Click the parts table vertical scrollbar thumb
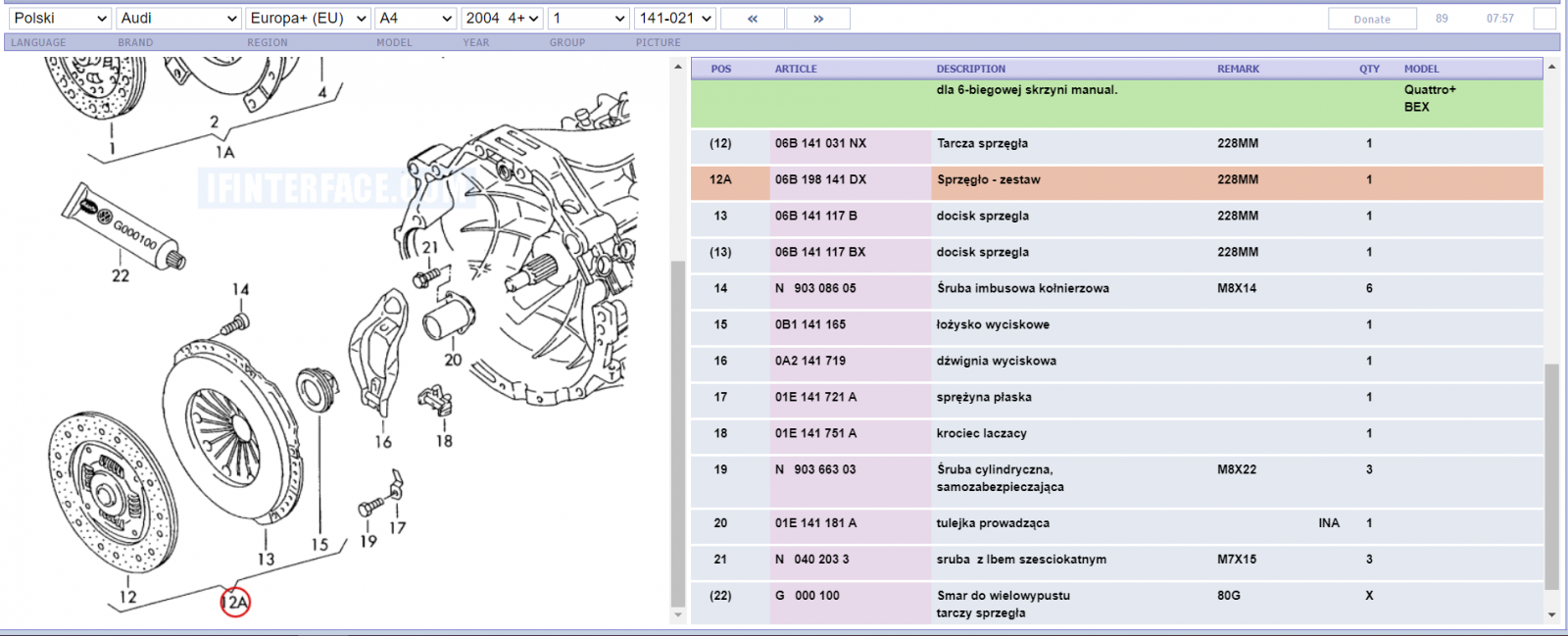Screen dimensions: 1568x636 click(x=1551, y=476)
